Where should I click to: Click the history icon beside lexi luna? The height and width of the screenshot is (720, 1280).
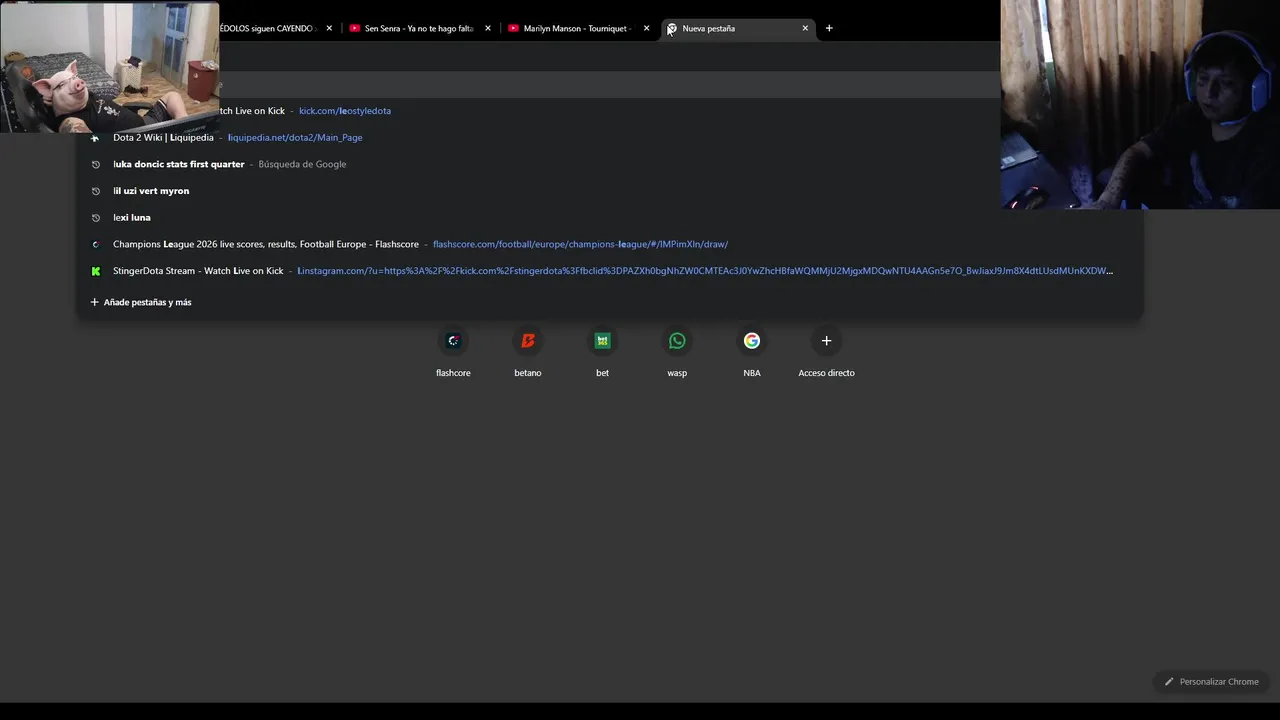point(96,217)
